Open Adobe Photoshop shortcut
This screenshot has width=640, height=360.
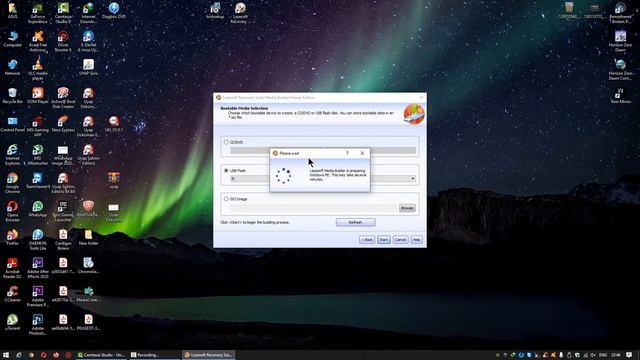[38, 324]
